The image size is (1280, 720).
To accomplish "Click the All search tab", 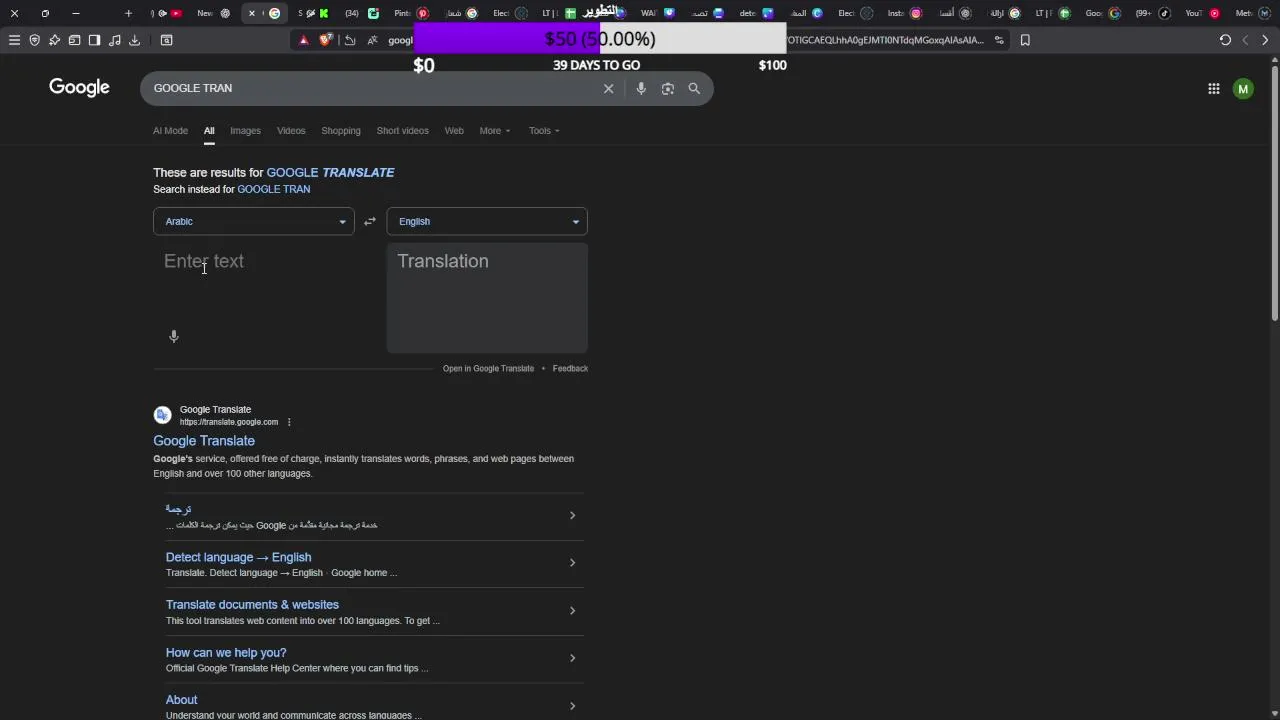I will click(209, 130).
